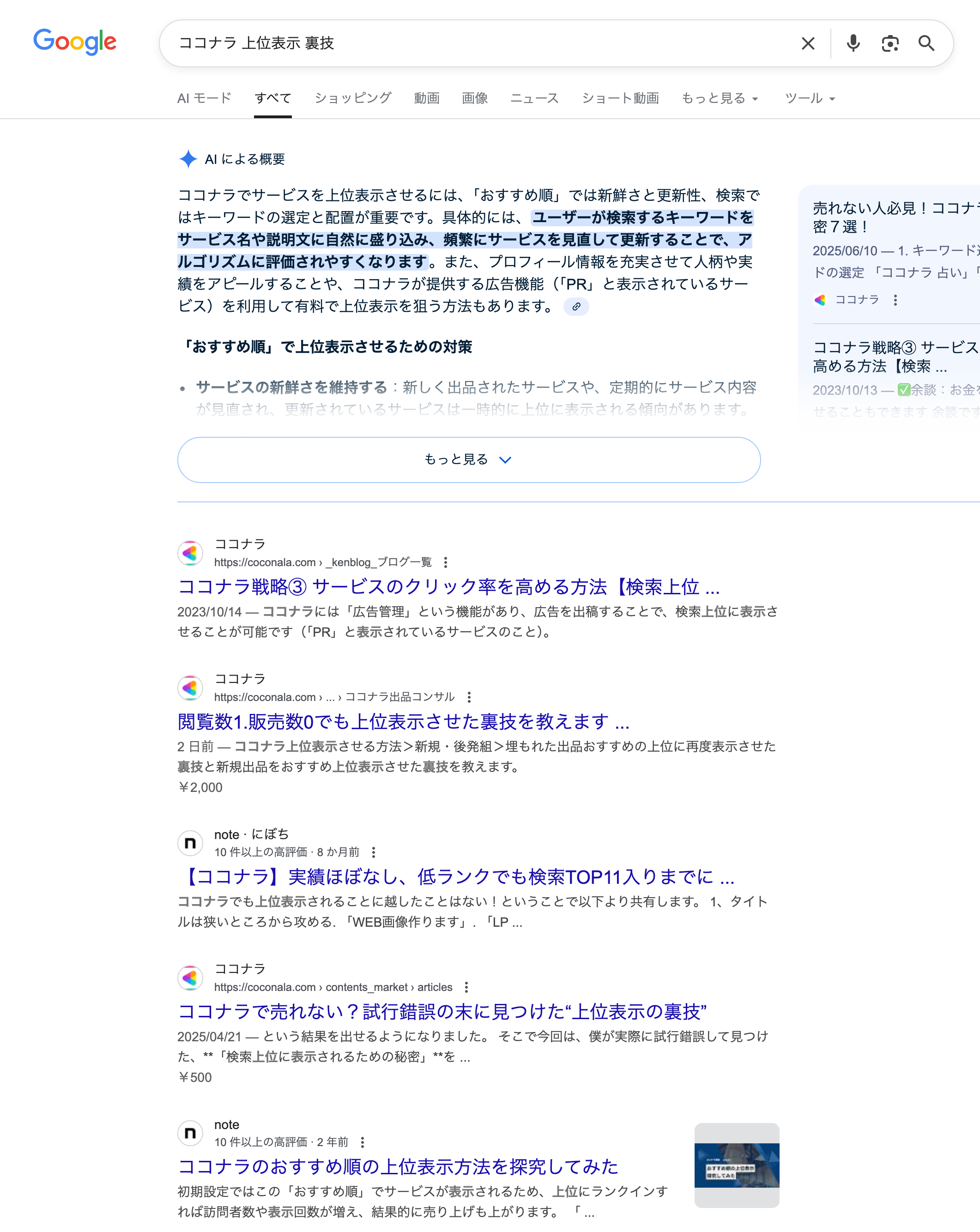Open result ココナラのおすすめ順の上位表示方法を探究してみた
The image size is (980, 1232).
(398, 1167)
